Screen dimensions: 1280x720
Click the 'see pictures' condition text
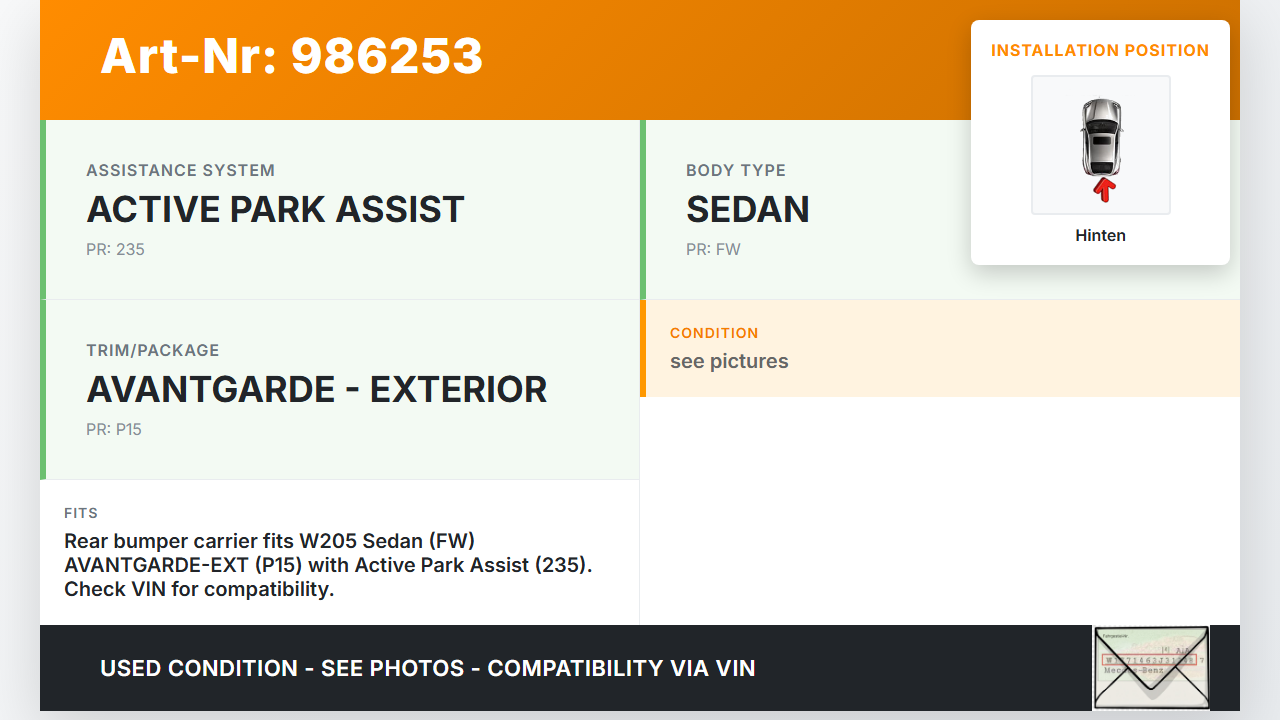[x=729, y=362]
